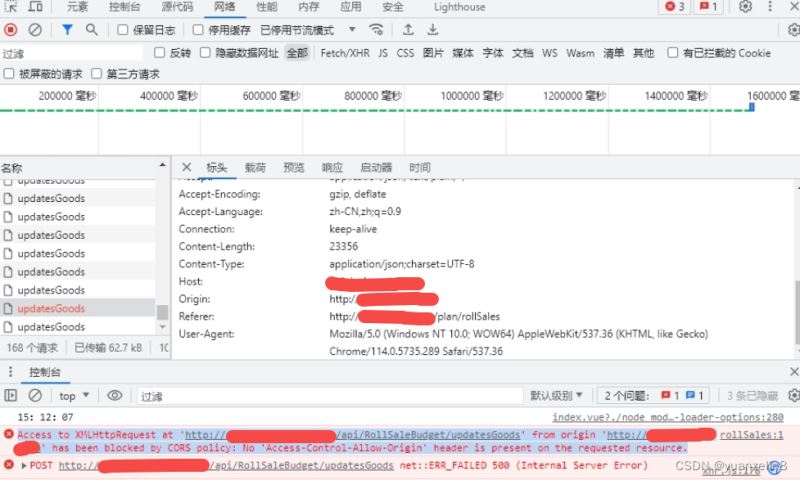Viewport: 800px width, 480px height.
Task: Filter requests by Fetch/XHR type
Action: click(x=345, y=53)
